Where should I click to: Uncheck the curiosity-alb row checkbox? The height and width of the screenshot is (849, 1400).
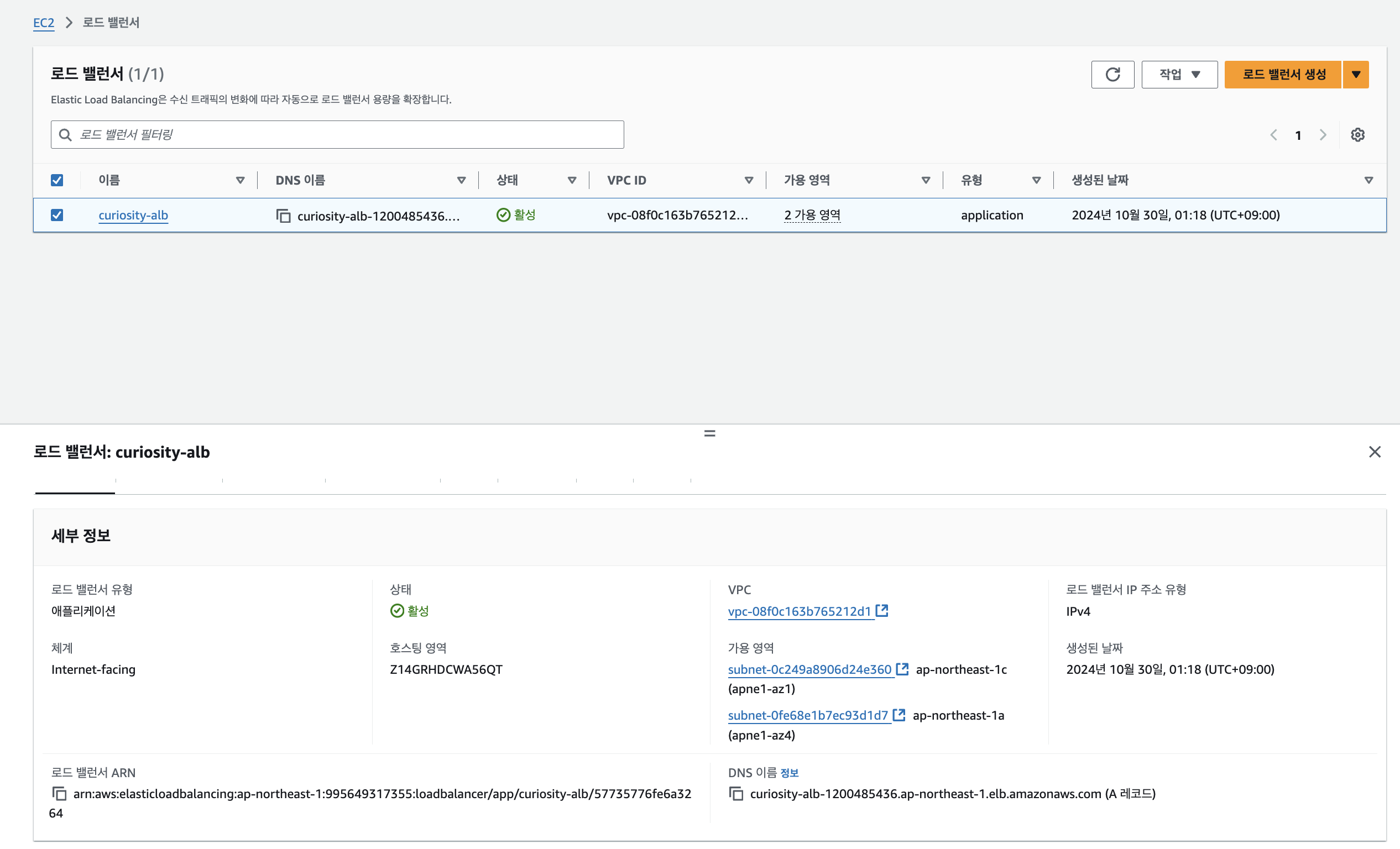point(57,215)
